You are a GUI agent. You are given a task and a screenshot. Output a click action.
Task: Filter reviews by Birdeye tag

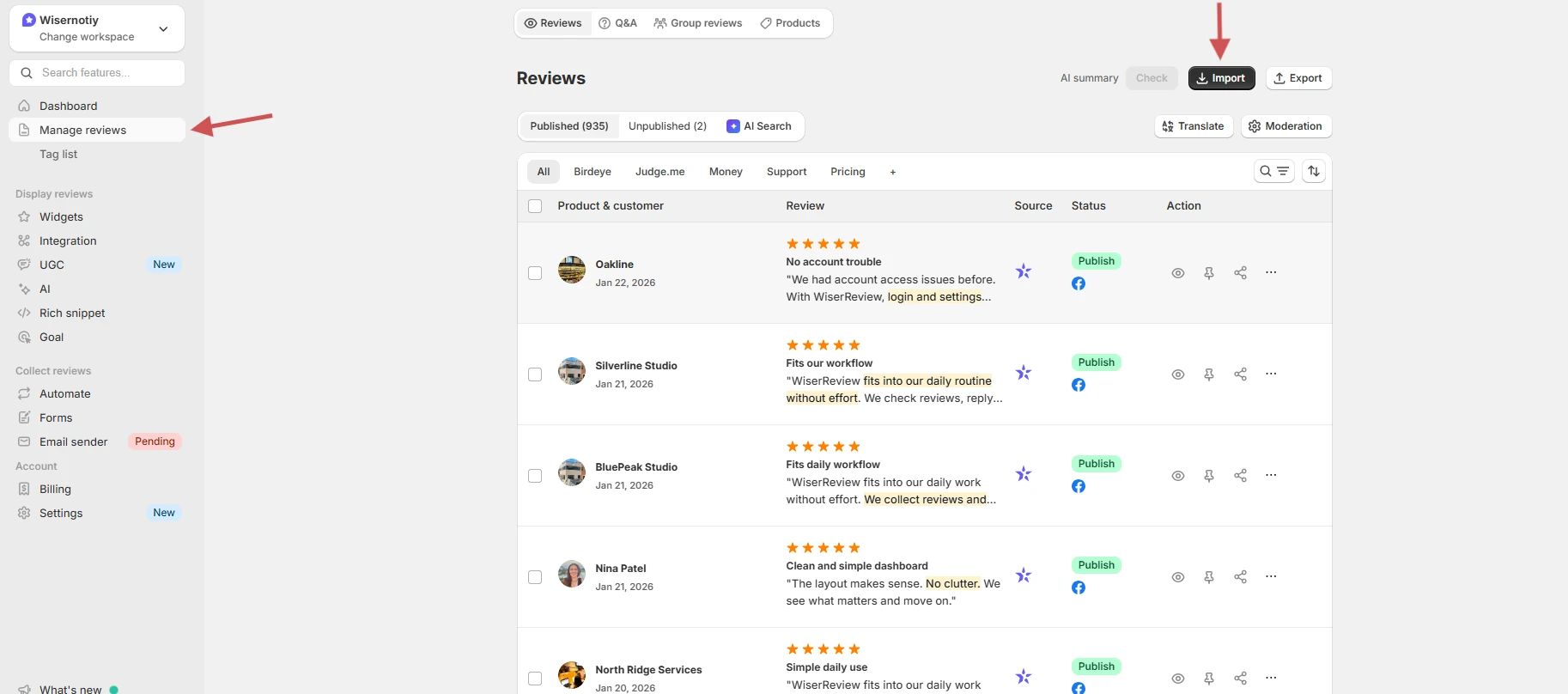point(593,172)
